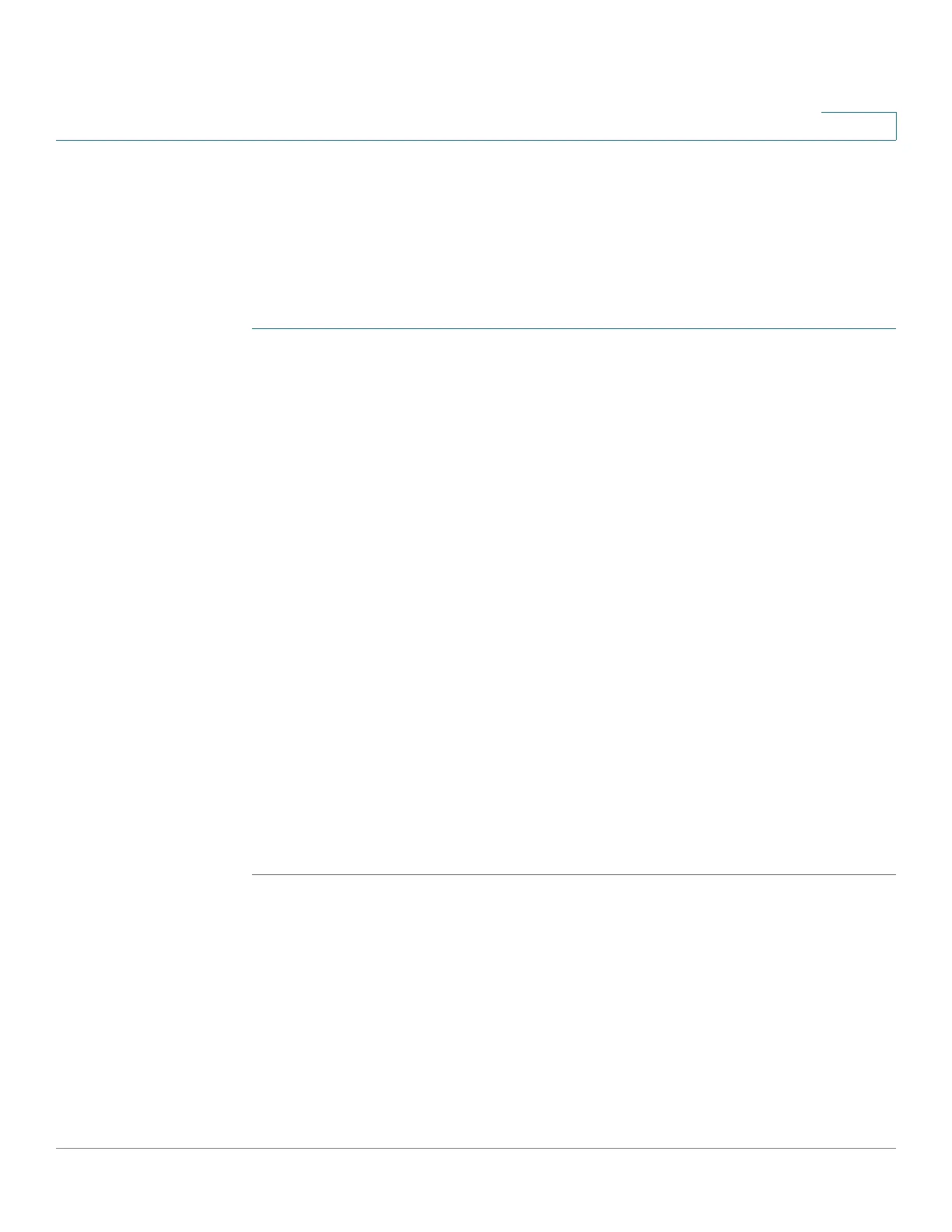The width and height of the screenshot is (952, 1232).
Task: Click the right end of the footer rule
Action: 893,1149
